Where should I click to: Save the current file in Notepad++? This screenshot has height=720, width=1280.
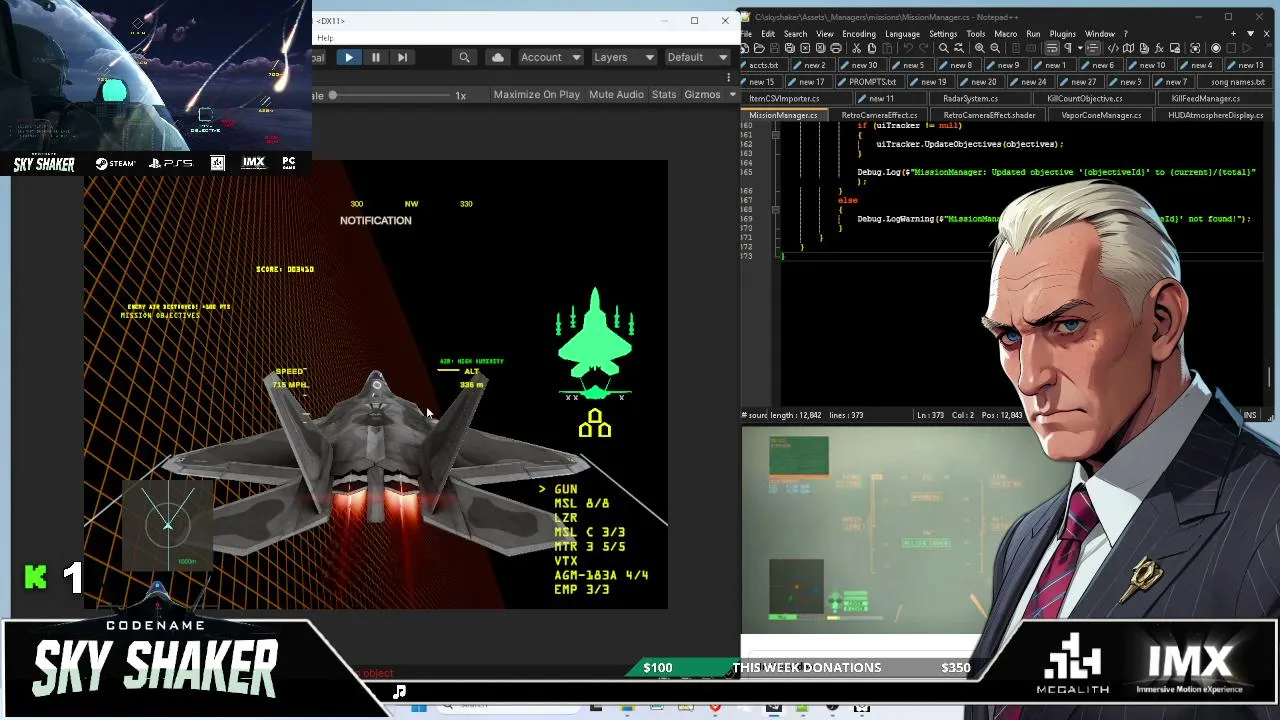click(x=774, y=48)
